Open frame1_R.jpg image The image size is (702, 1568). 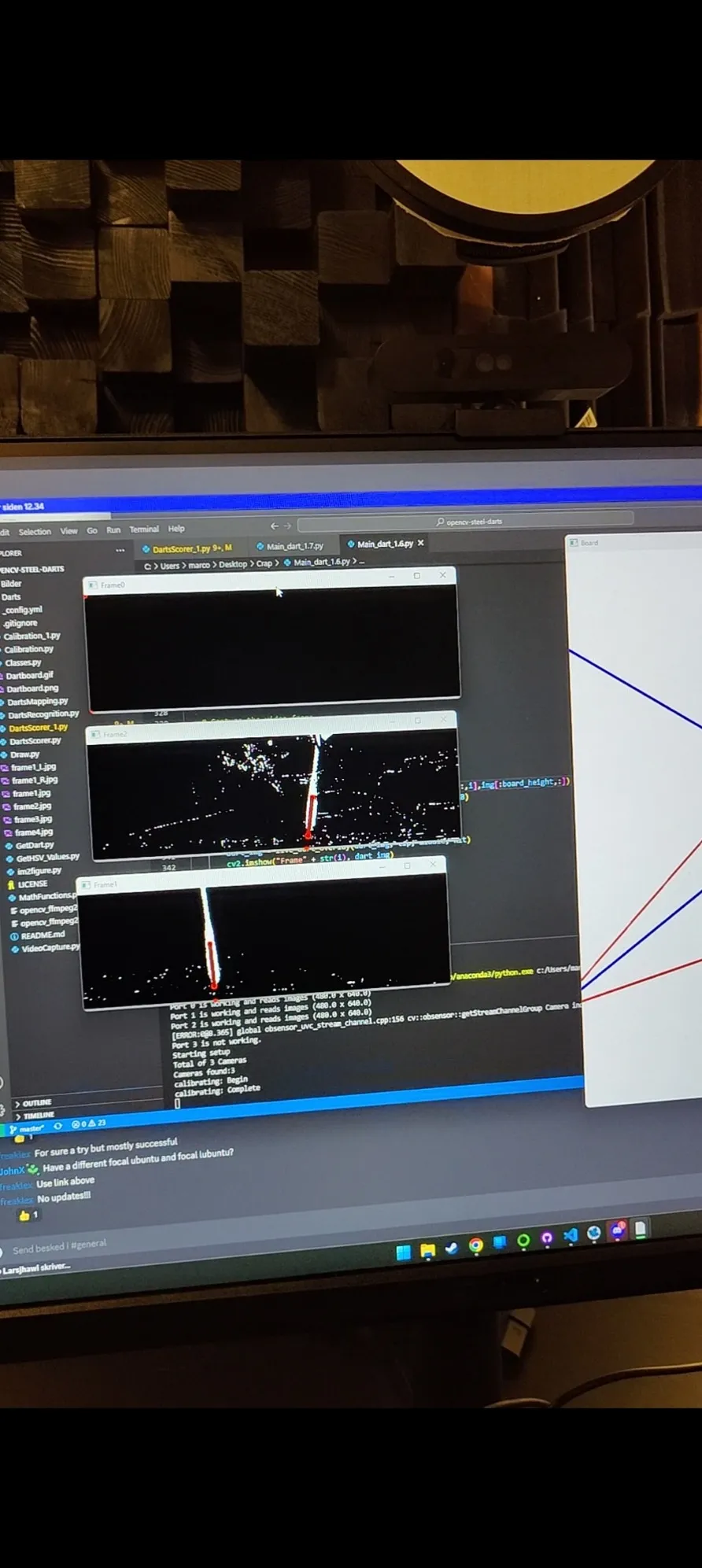tap(33, 780)
